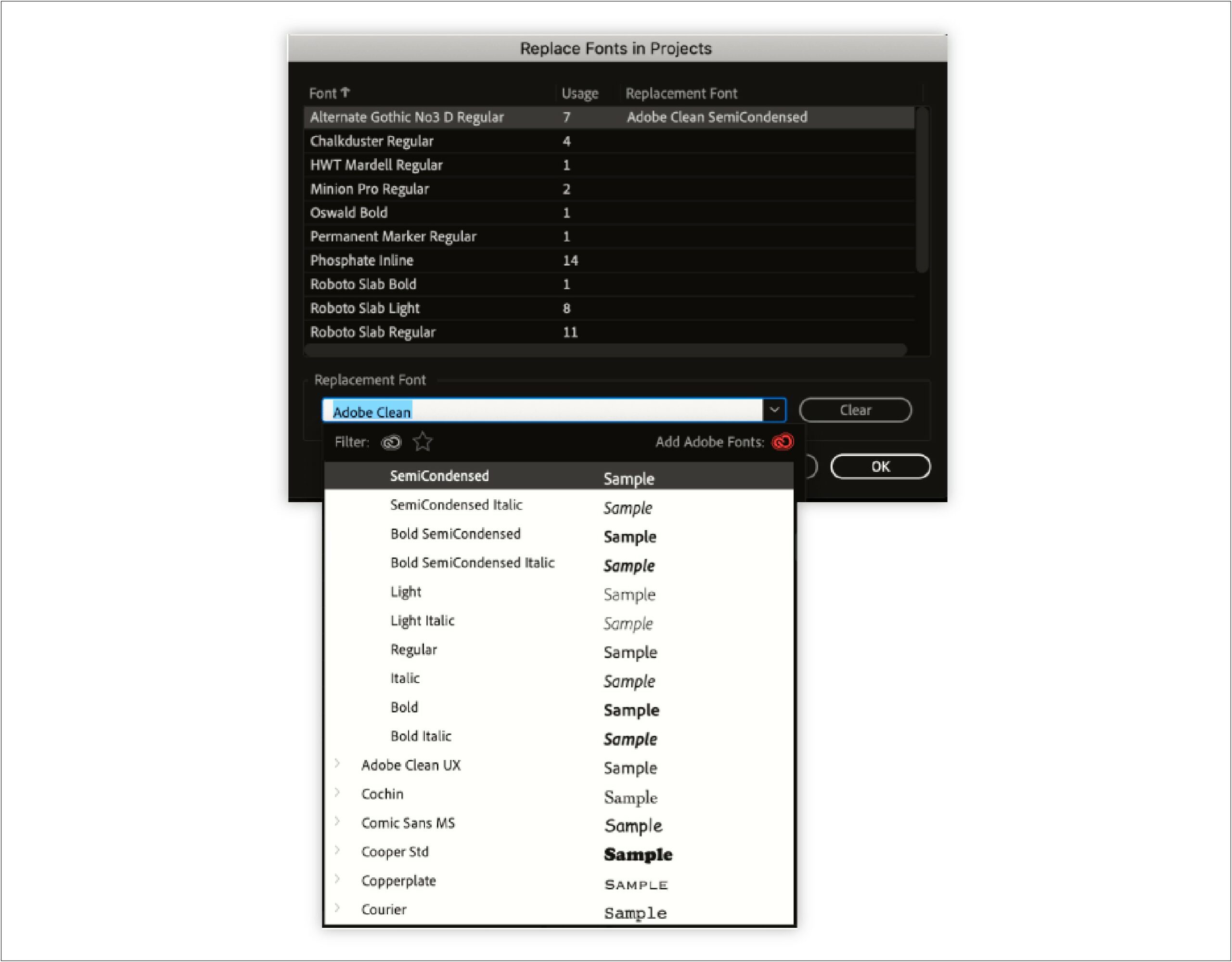The image size is (1232, 962).
Task: Click the Adobe Clean SemiCondensed replacement cell
Action: 717,117
